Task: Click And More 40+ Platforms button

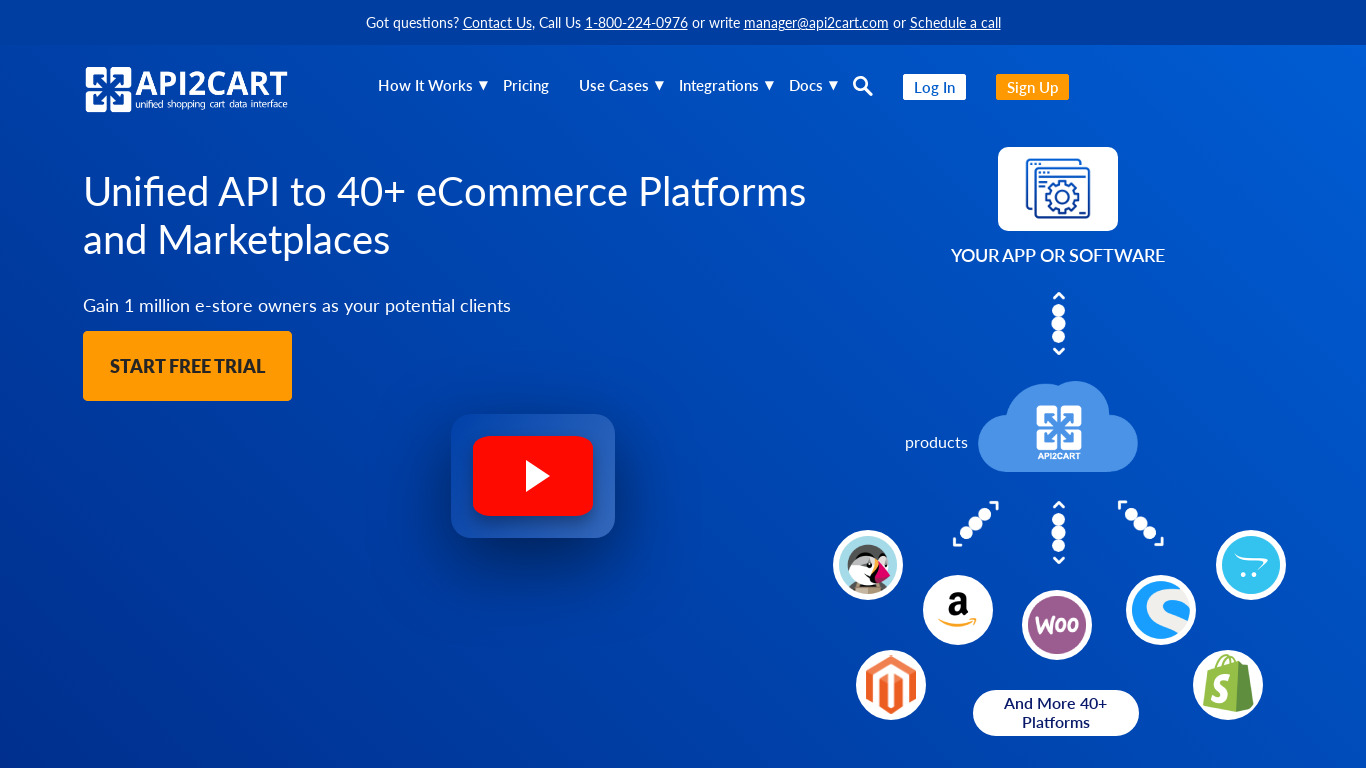Action: [1056, 713]
